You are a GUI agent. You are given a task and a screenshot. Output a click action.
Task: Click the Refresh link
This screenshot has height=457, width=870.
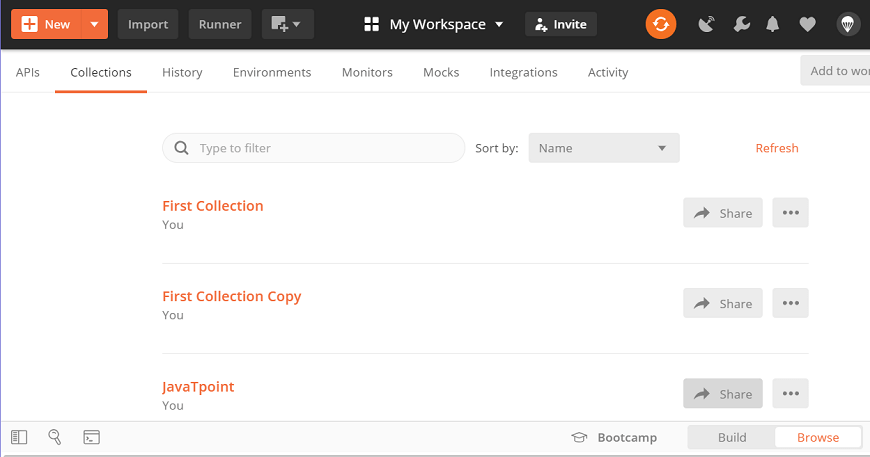tap(777, 148)
